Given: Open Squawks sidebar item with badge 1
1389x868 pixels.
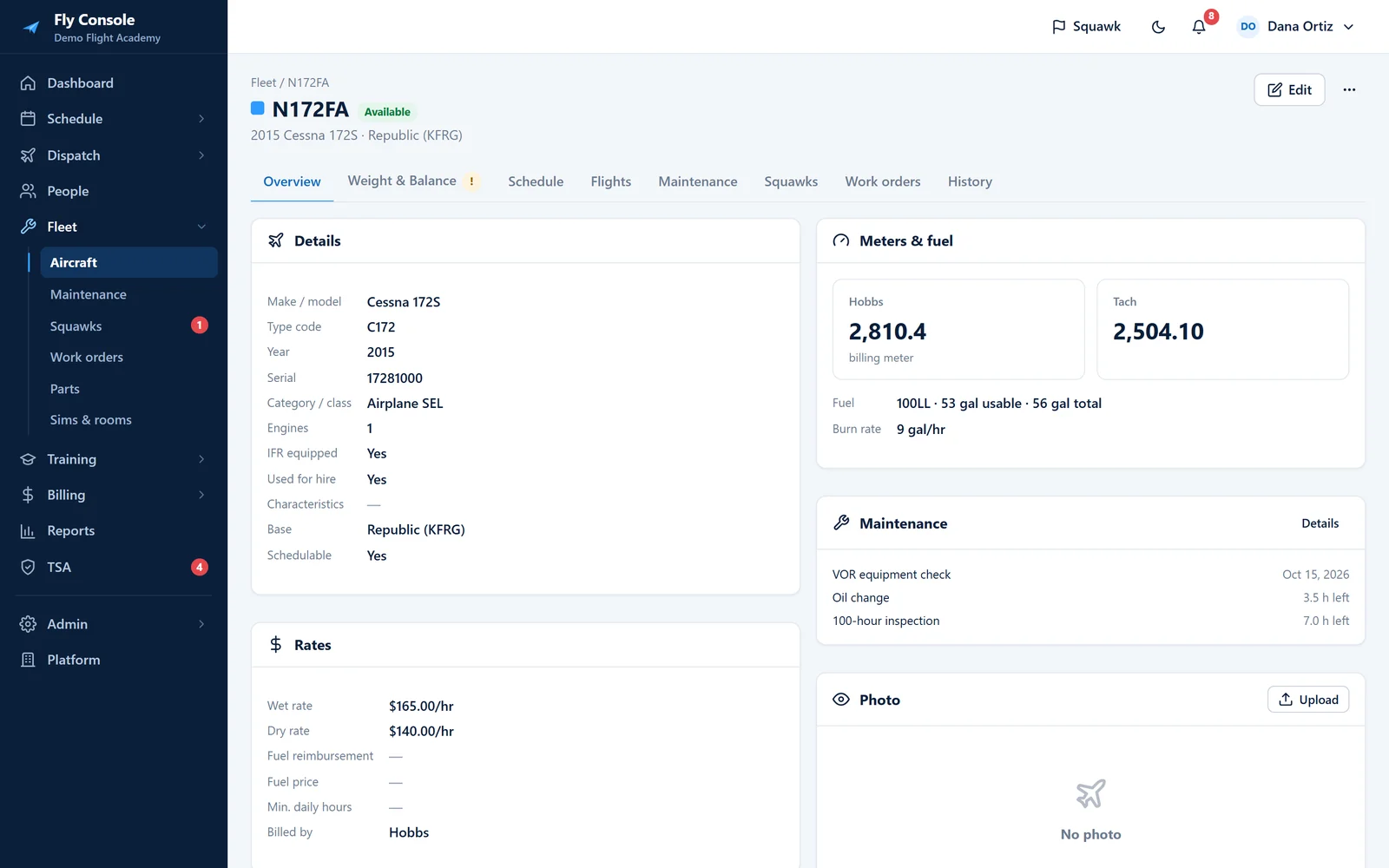Looking at the screenshot, I should coord(128,326).
